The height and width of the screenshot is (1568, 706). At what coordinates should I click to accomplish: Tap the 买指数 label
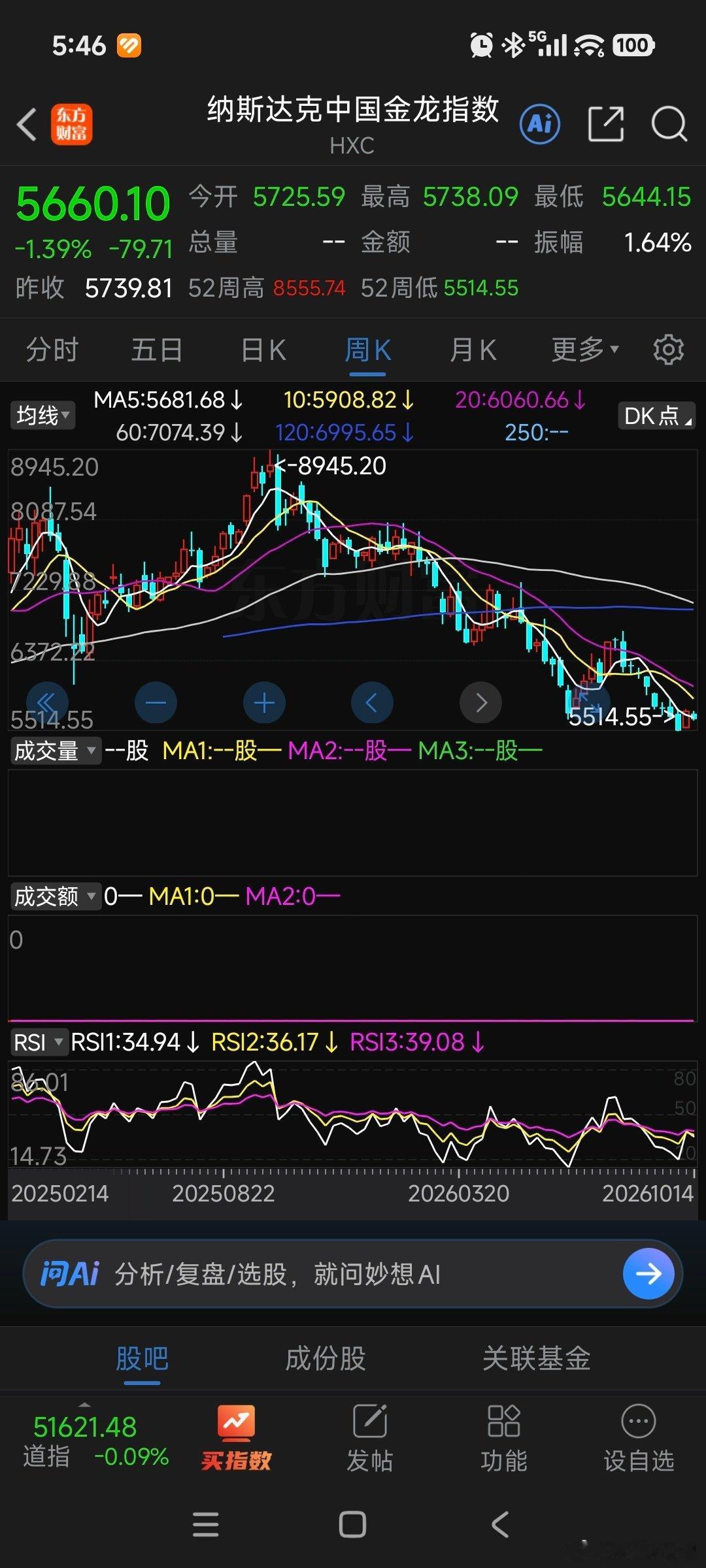(x=236, y=1460)
